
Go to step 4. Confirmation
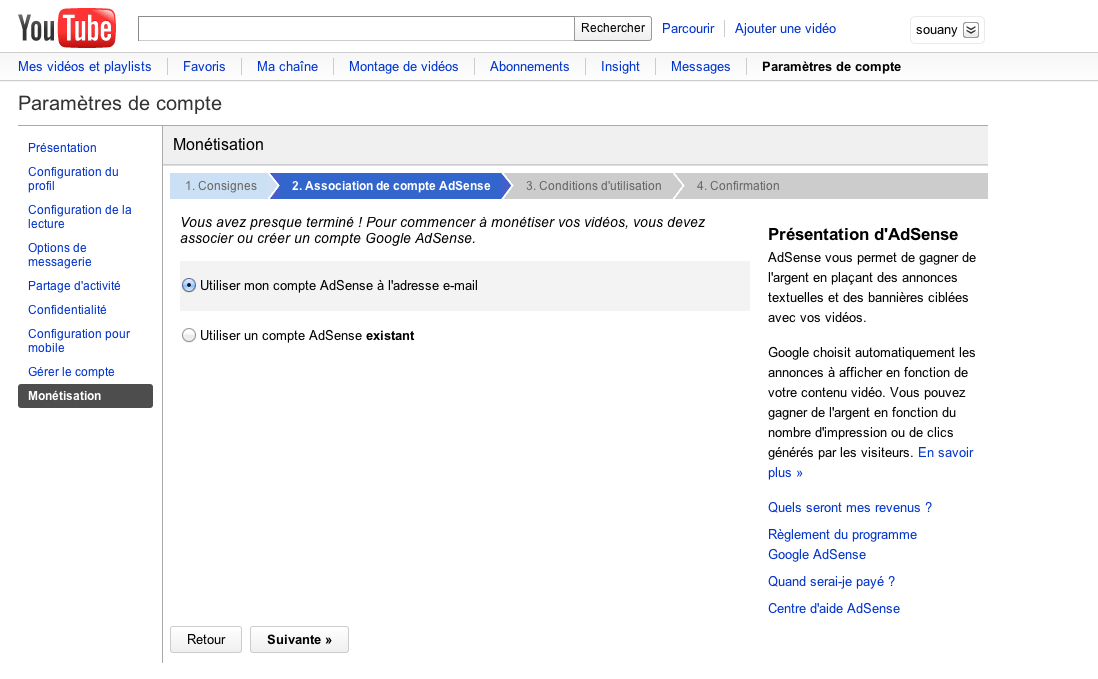point(737,186)
